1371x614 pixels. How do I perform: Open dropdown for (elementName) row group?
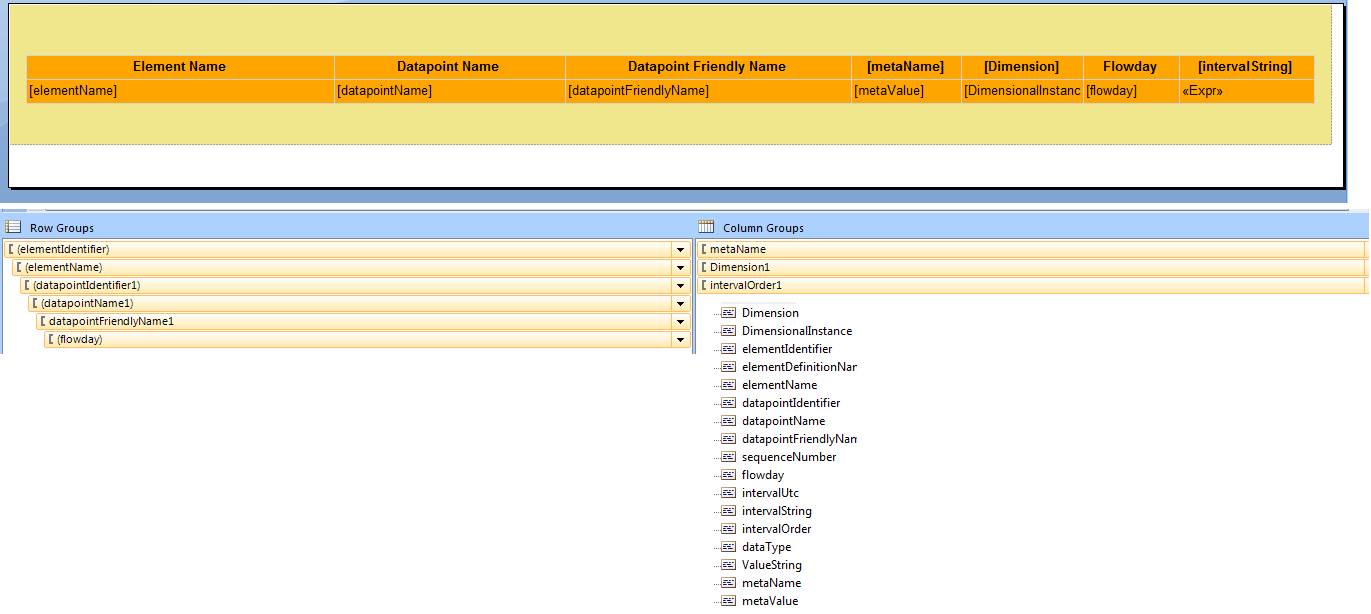(x=680, y=267)
